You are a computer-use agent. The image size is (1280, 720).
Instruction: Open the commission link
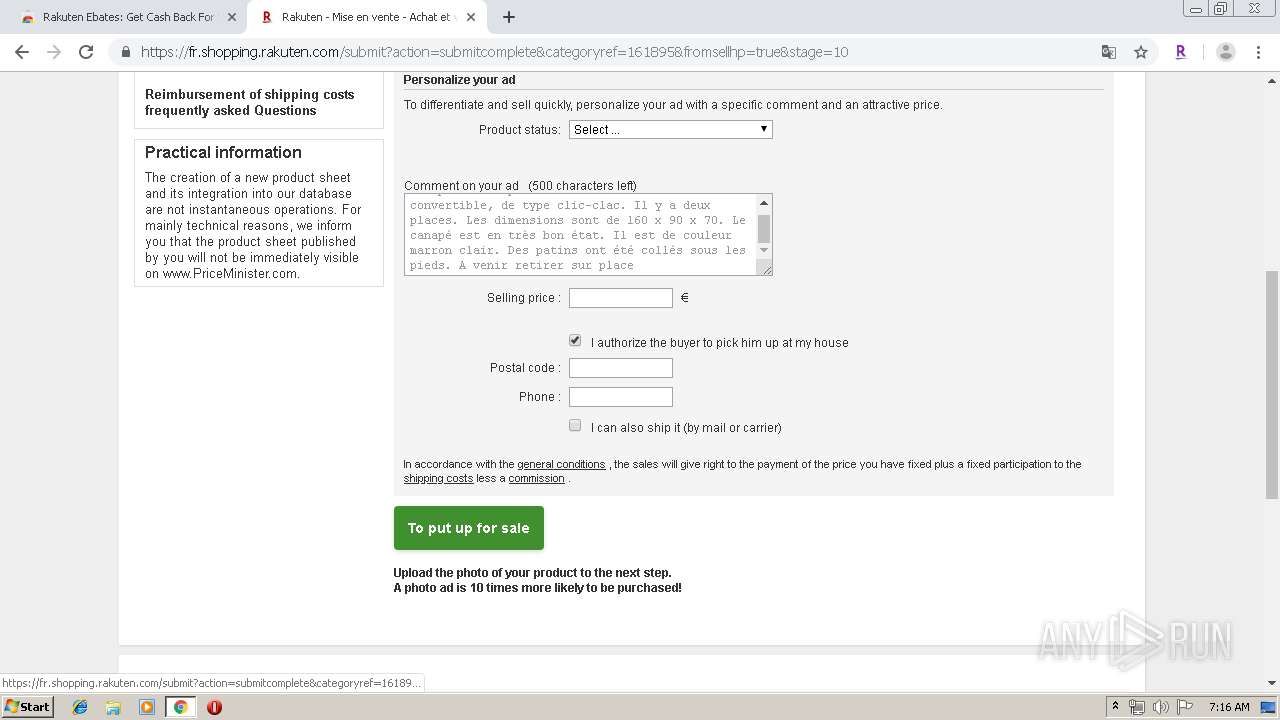click(x=536, y=478)
